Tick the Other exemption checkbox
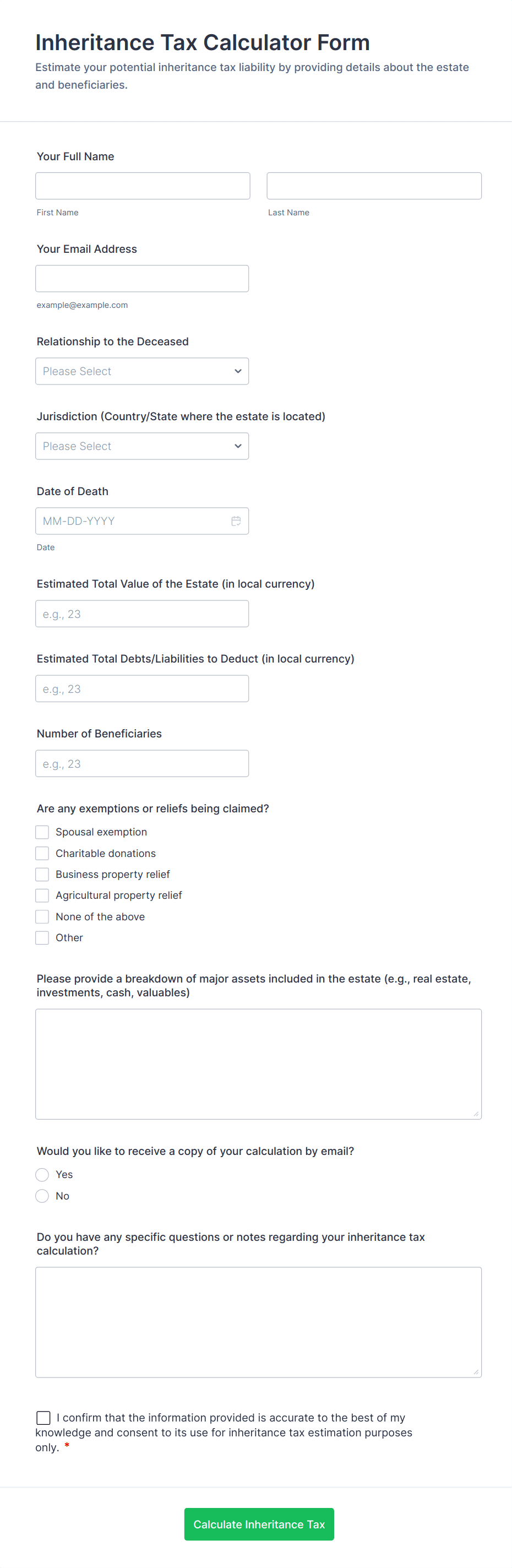Screen dimensions: 512x1568 point(42,938)
